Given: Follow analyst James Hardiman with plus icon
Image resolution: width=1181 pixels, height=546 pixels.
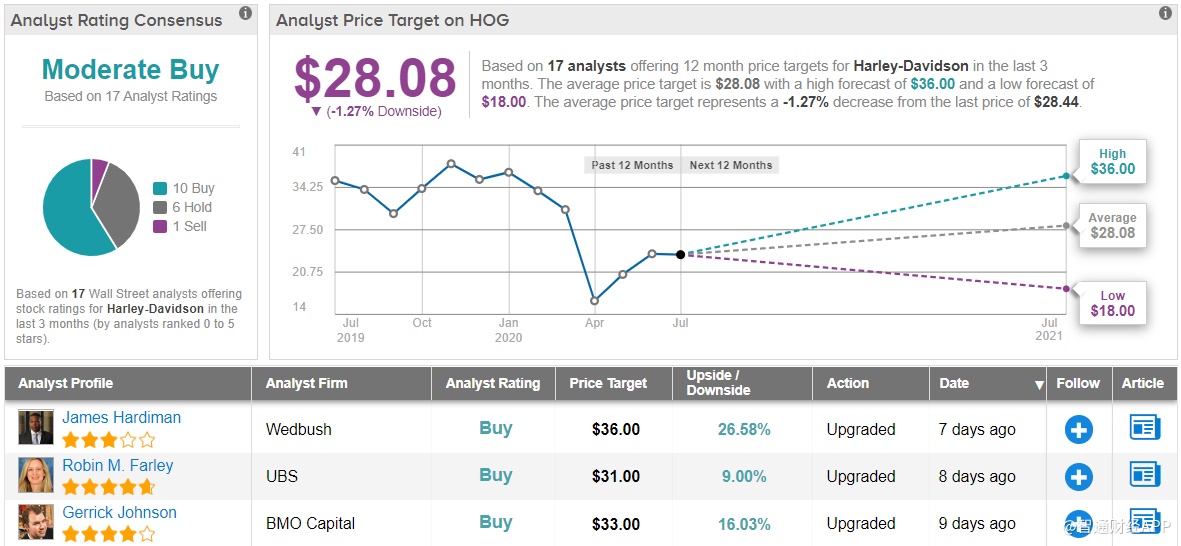Looking at the screenshot, I should 1078,430.
